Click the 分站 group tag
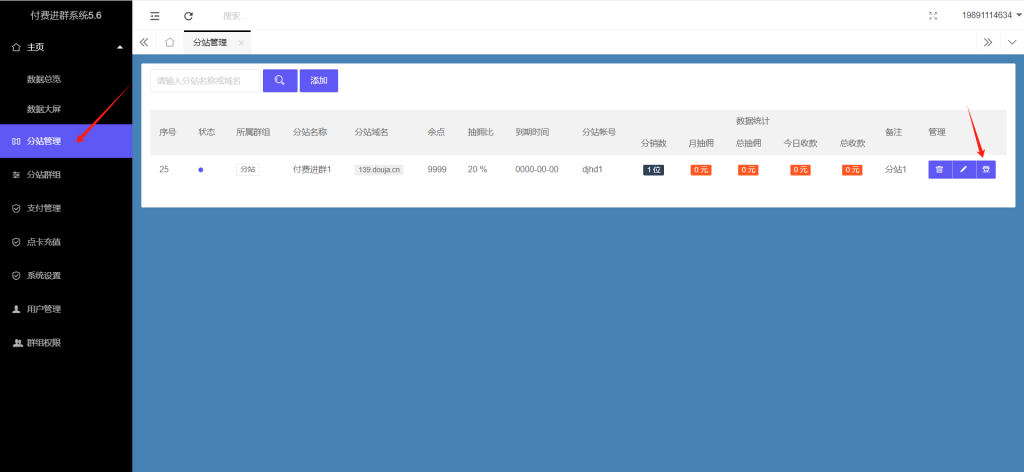The width and height of the screenshot is (1024, 472). click(248, 170)
